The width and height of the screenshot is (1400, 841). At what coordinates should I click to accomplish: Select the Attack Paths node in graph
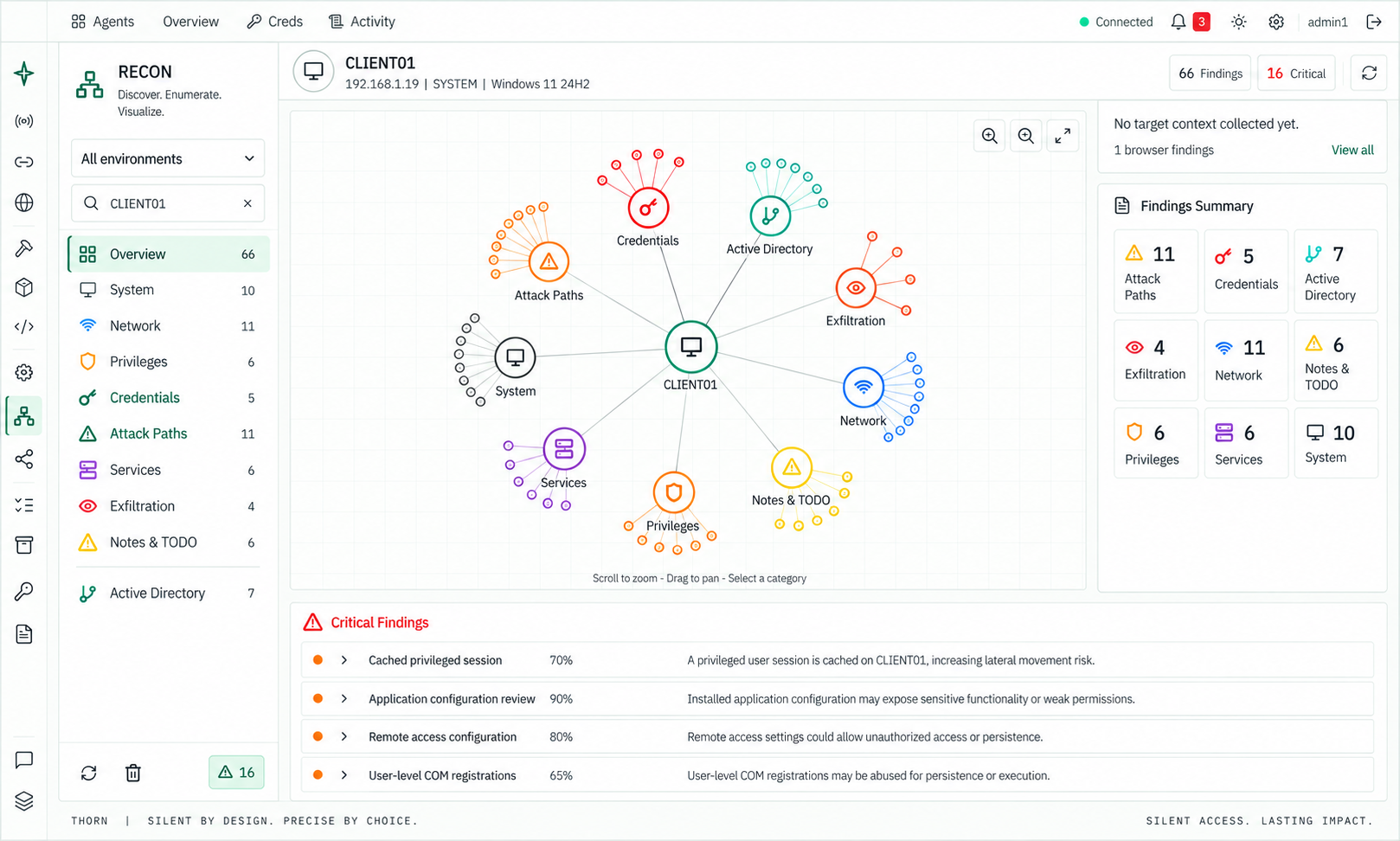[549, 261]
